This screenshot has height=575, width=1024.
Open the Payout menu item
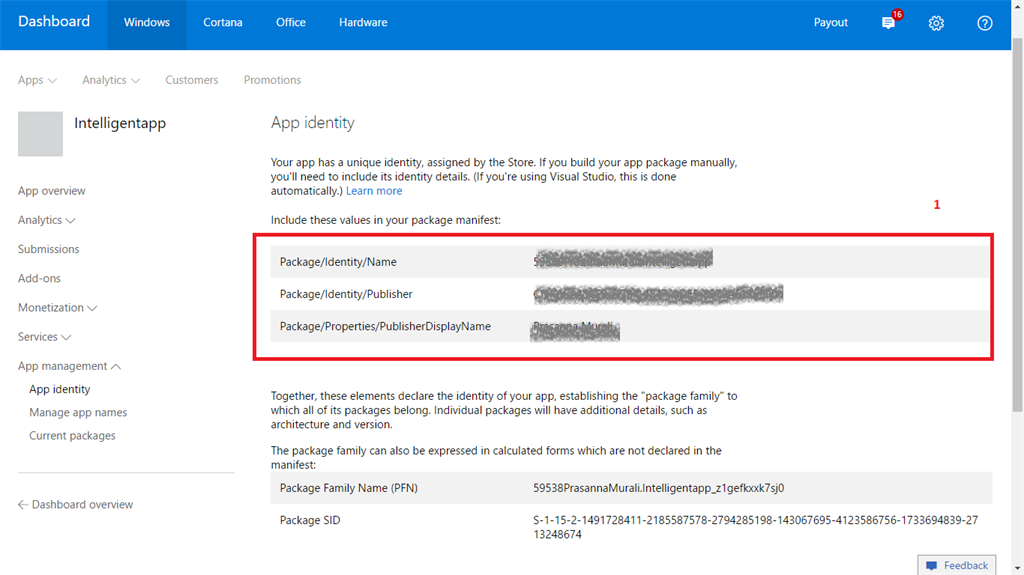(830, 23)
